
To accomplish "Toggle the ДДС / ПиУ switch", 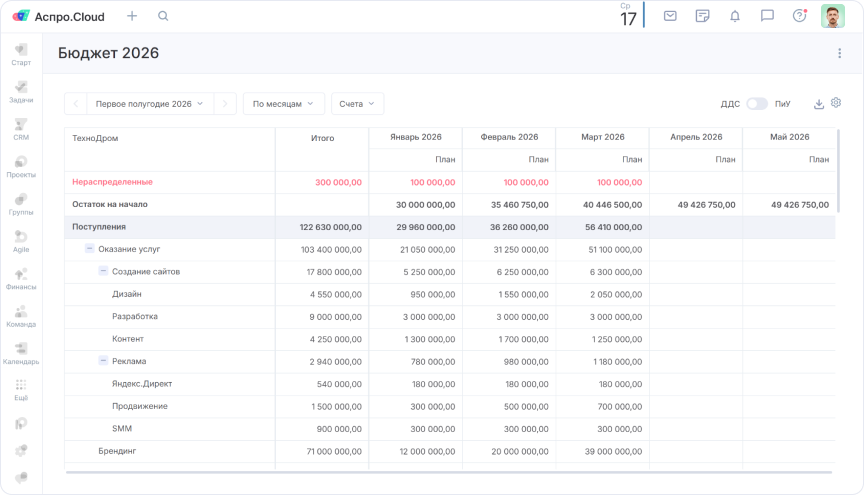I will [x=757, y=104].
